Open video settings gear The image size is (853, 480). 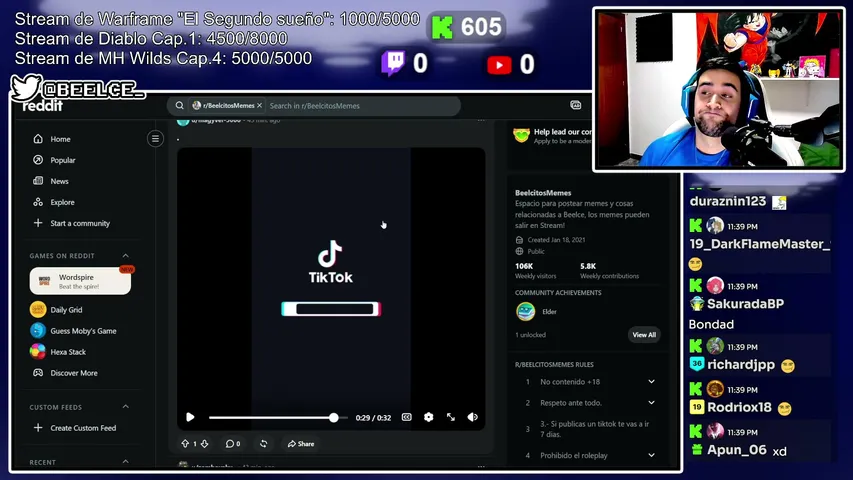429,417
